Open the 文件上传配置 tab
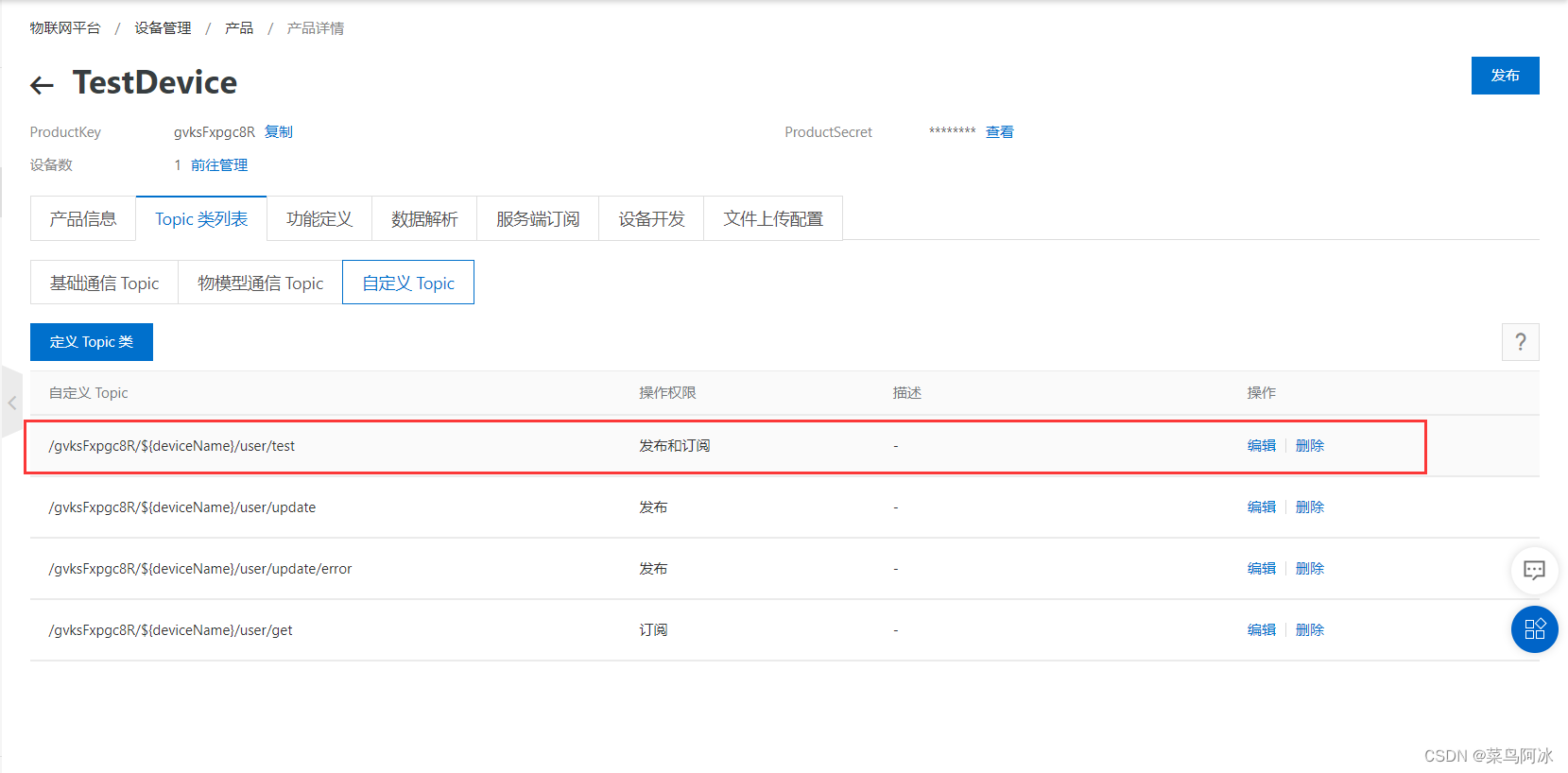 tap(773, 219)
